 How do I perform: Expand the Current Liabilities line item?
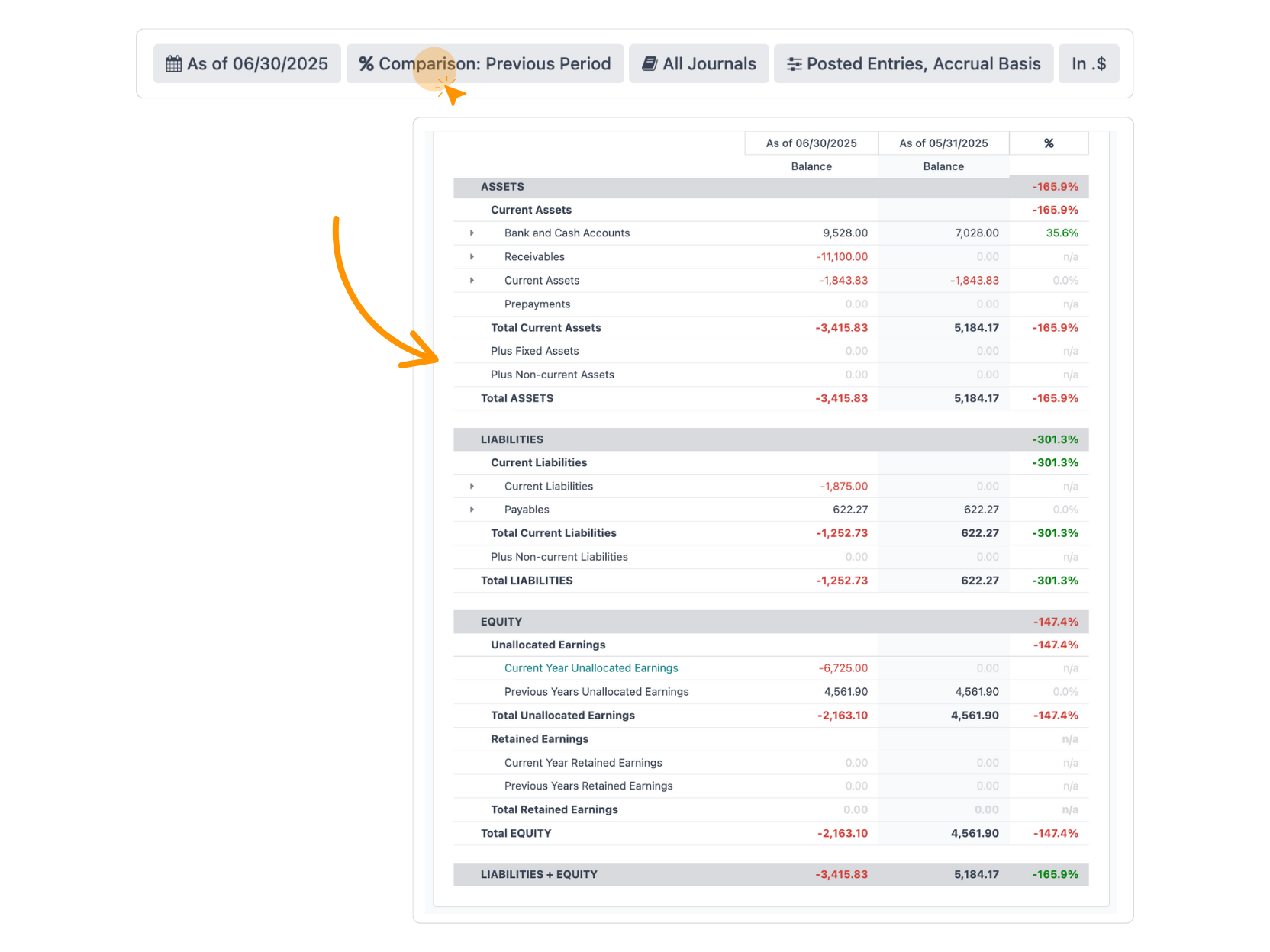click(x=472, y=486)
